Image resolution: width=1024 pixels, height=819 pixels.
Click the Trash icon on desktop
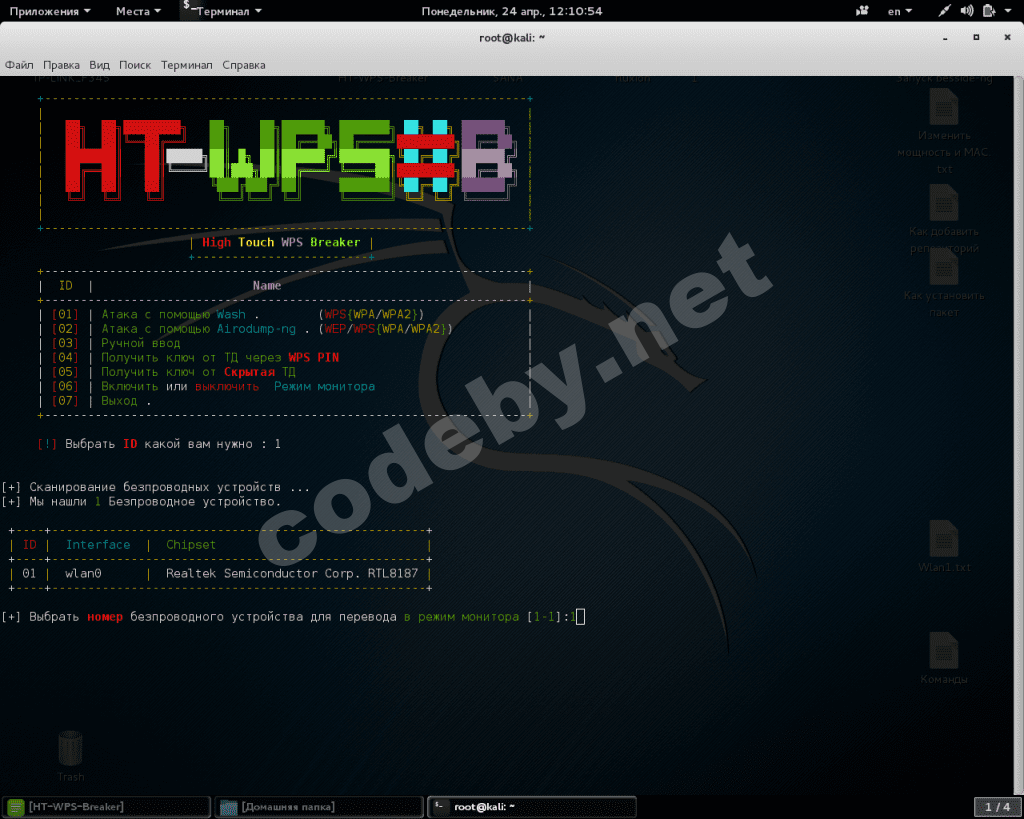(x=71, y=748)
